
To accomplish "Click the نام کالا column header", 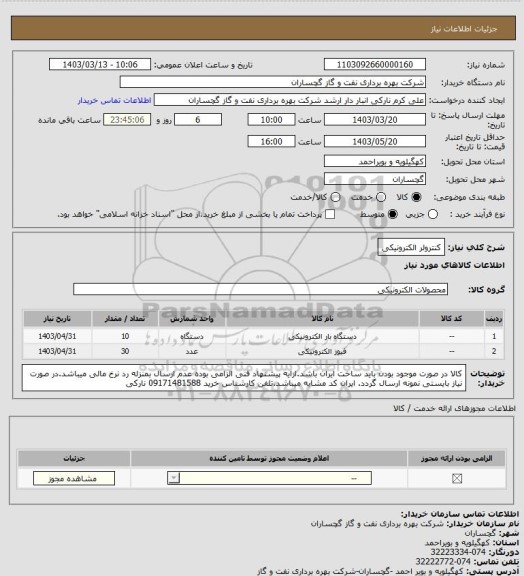I will (322, 318).
